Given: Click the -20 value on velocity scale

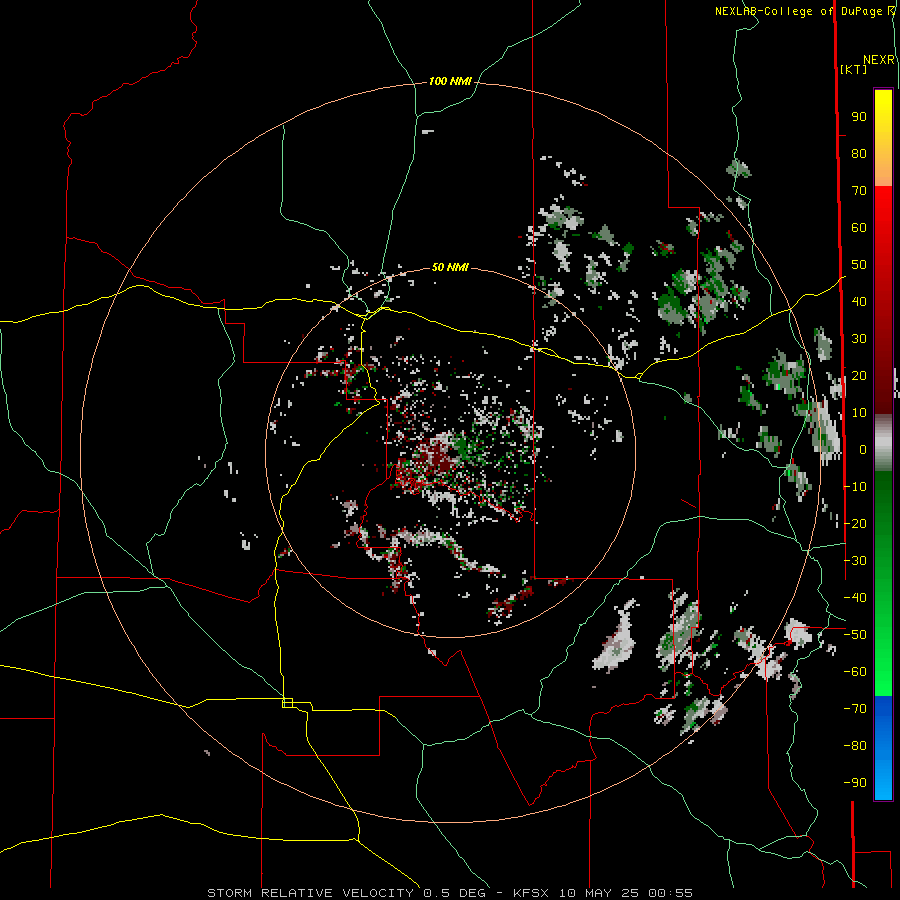Looking at the screenshot, I should point(855,524).
